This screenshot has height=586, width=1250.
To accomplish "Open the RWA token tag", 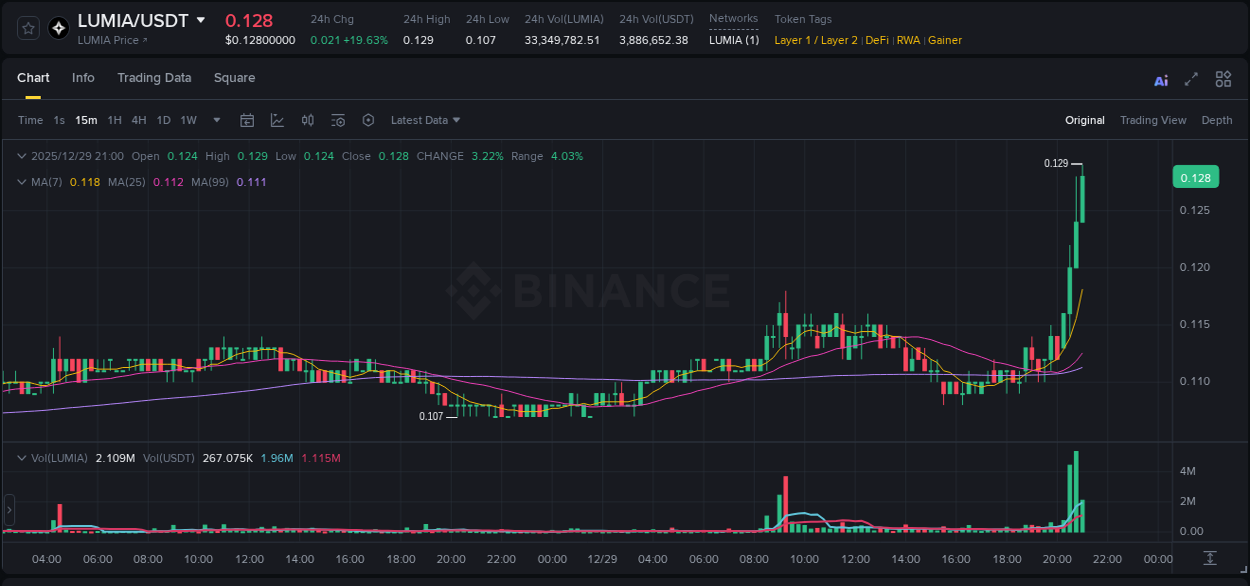I will [908, 40].
